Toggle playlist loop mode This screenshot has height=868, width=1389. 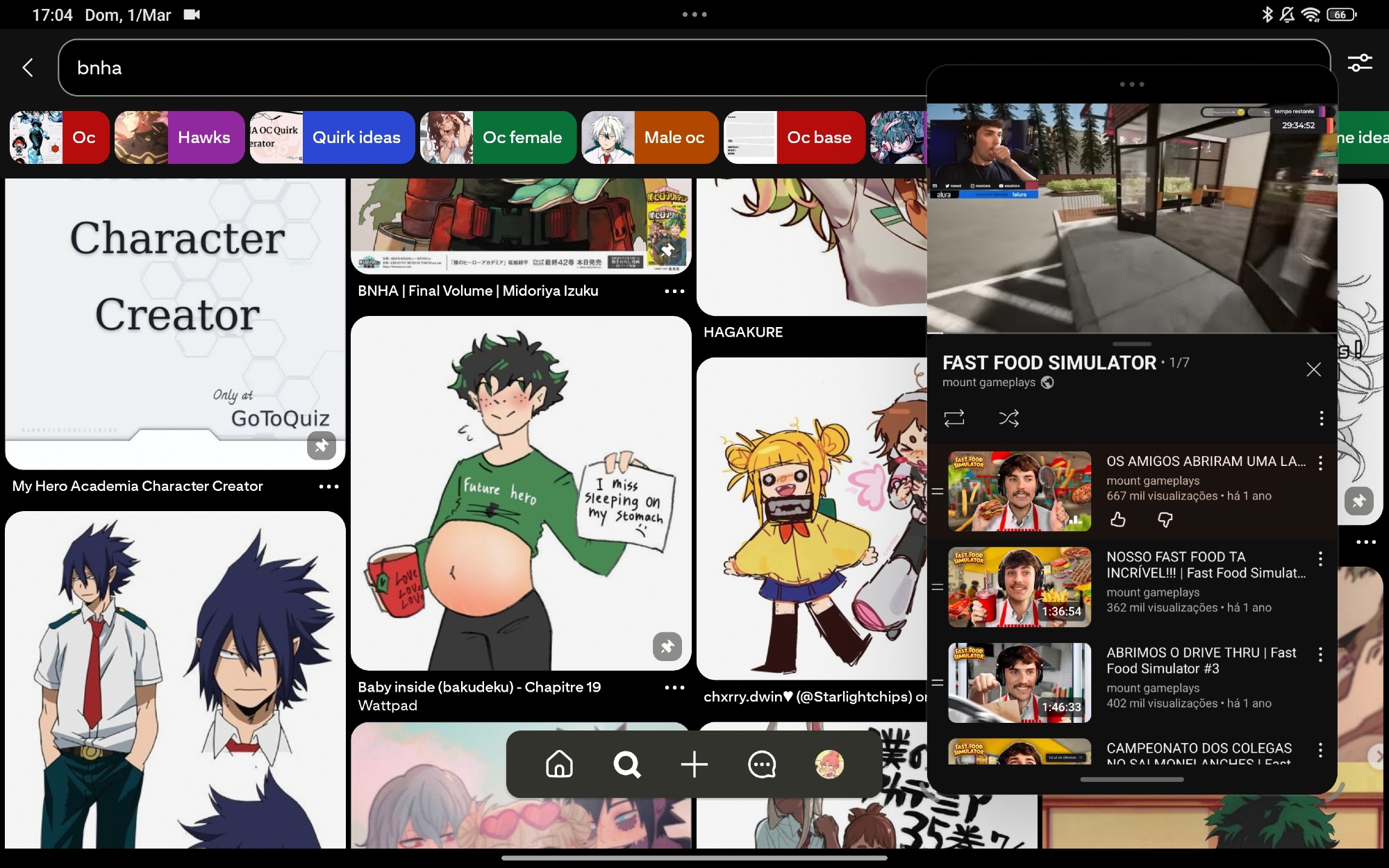(x=954, y=418)
